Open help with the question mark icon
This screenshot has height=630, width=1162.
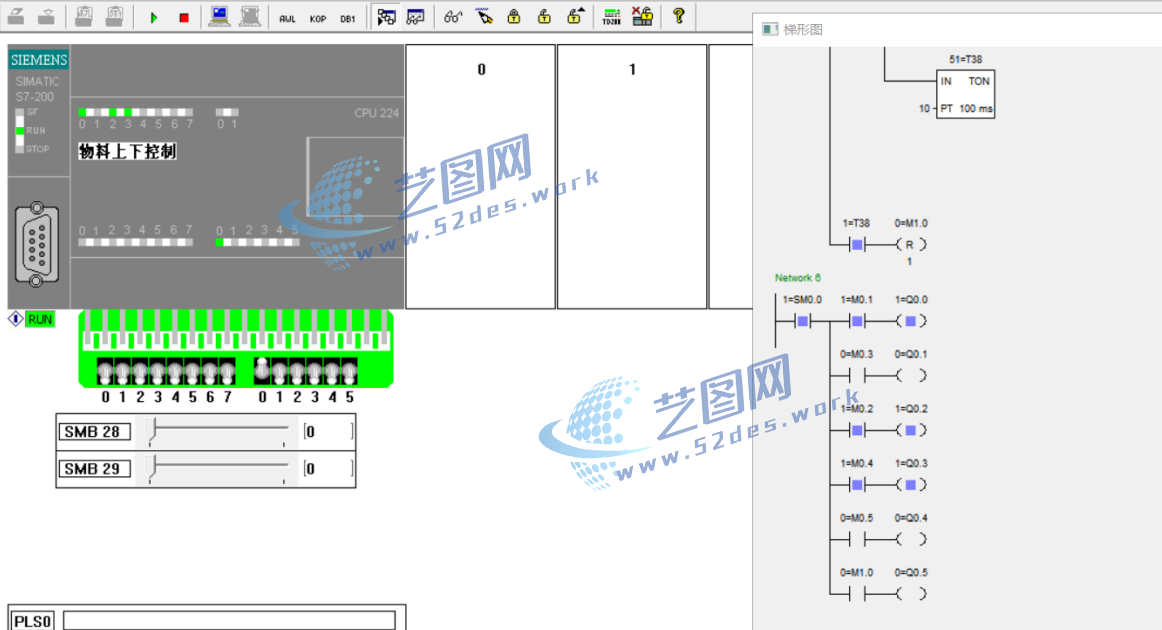pos(678,17)
